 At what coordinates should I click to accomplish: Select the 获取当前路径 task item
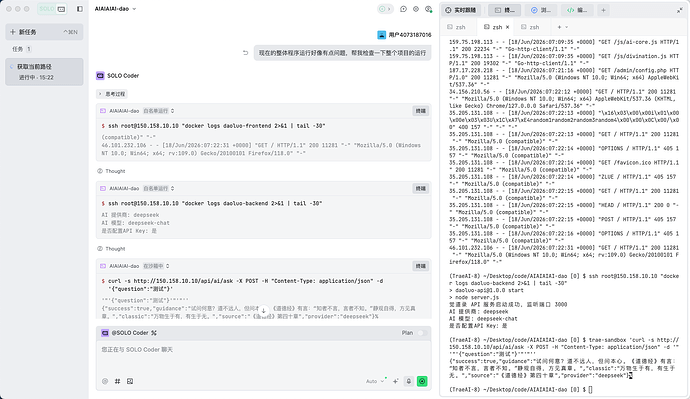pos(44,72)
